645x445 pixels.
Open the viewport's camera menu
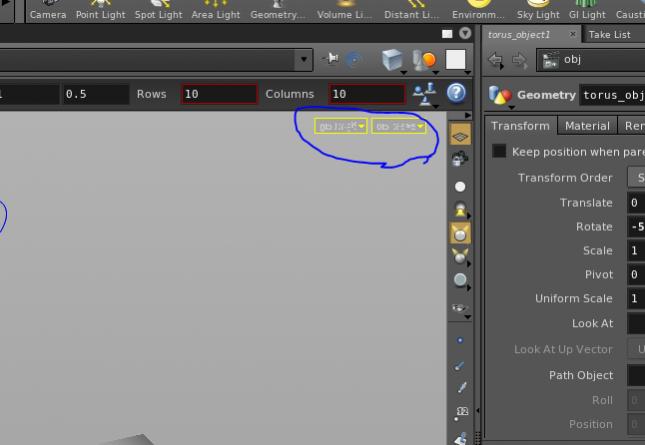pyautogui.click(x=398, y=126)
